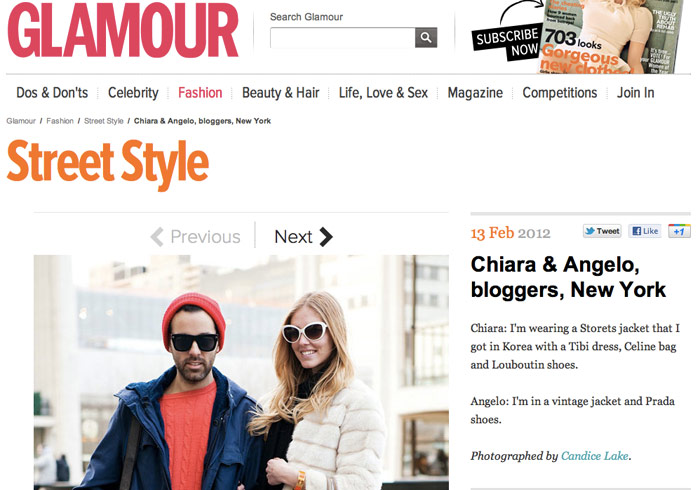Open the Fashion section
The image size is (700, 490).
click(x=200, y=93)
